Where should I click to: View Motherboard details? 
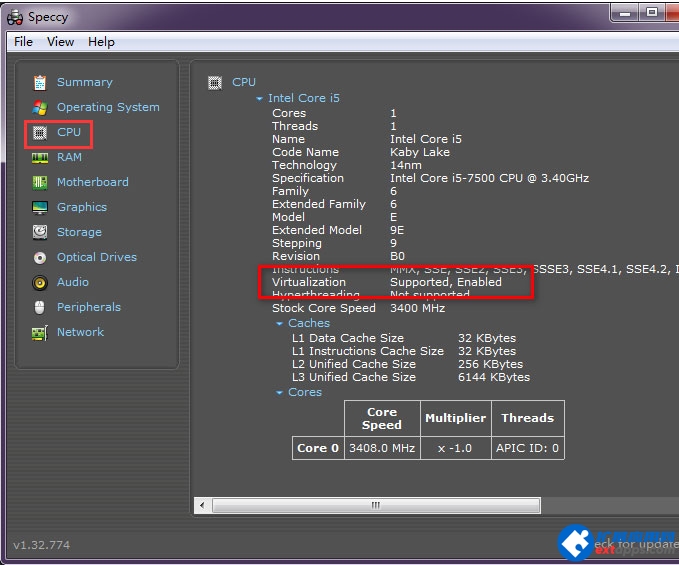pos(93,182)
